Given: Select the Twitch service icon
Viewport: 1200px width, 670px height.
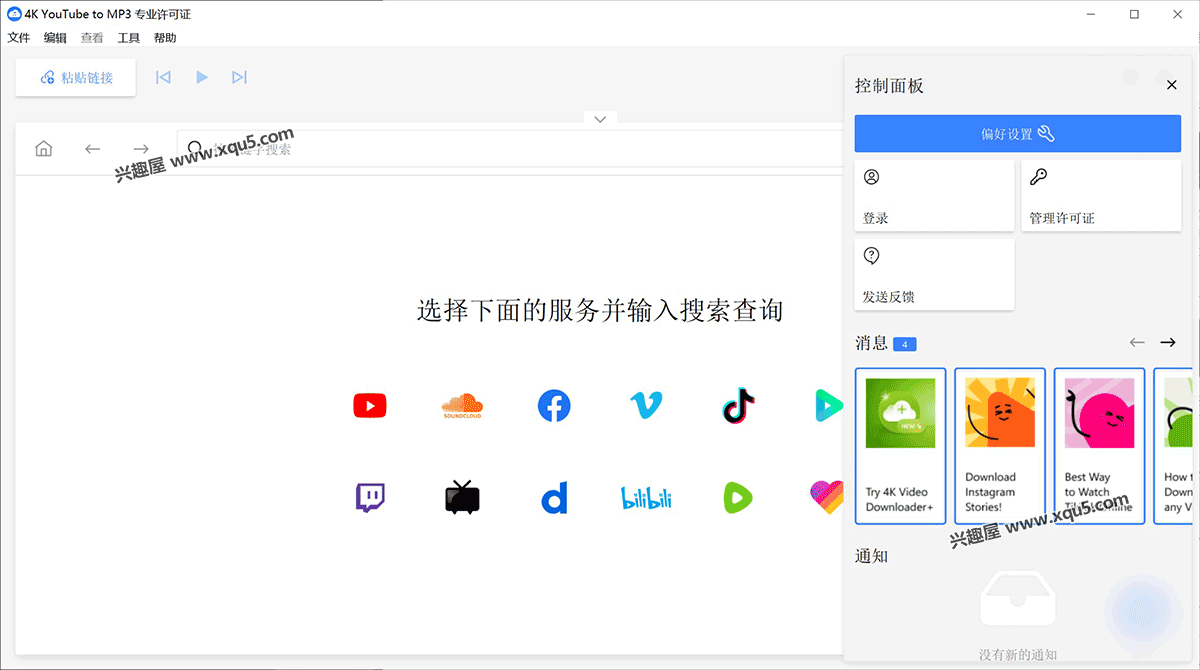Looking at the screenshot, I should pos(370,497).
